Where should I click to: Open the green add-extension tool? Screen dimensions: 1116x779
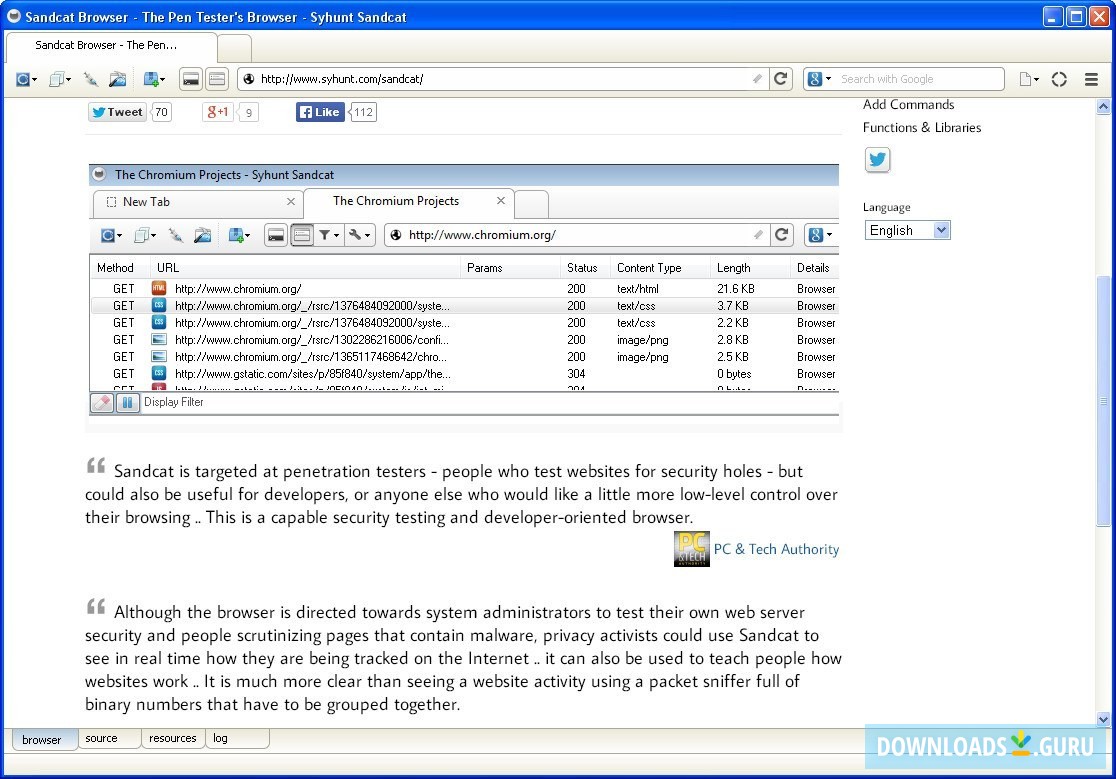click(150, 78)
